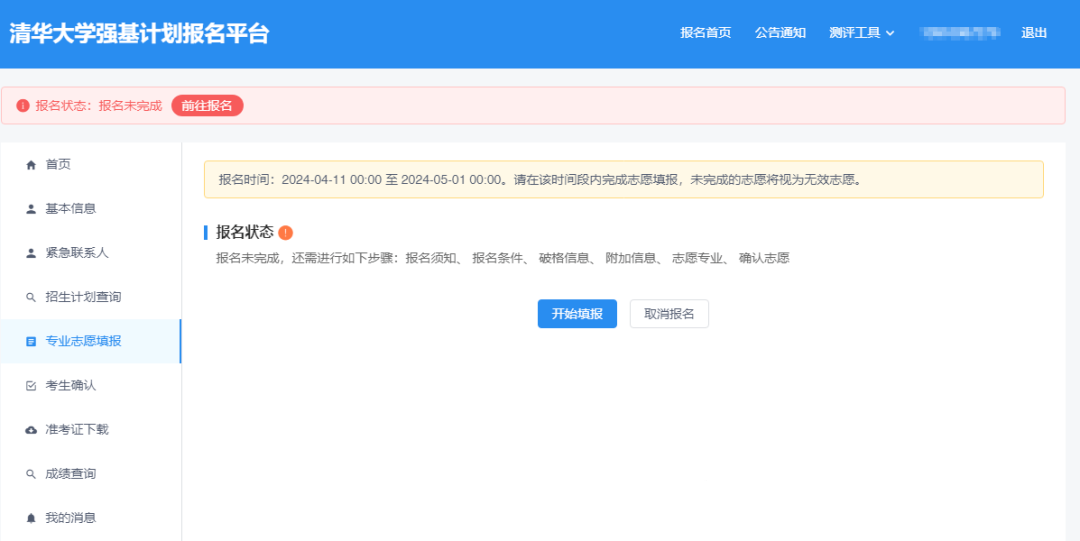
Task: Click the blurred username in the header
Action: (959, 33)
